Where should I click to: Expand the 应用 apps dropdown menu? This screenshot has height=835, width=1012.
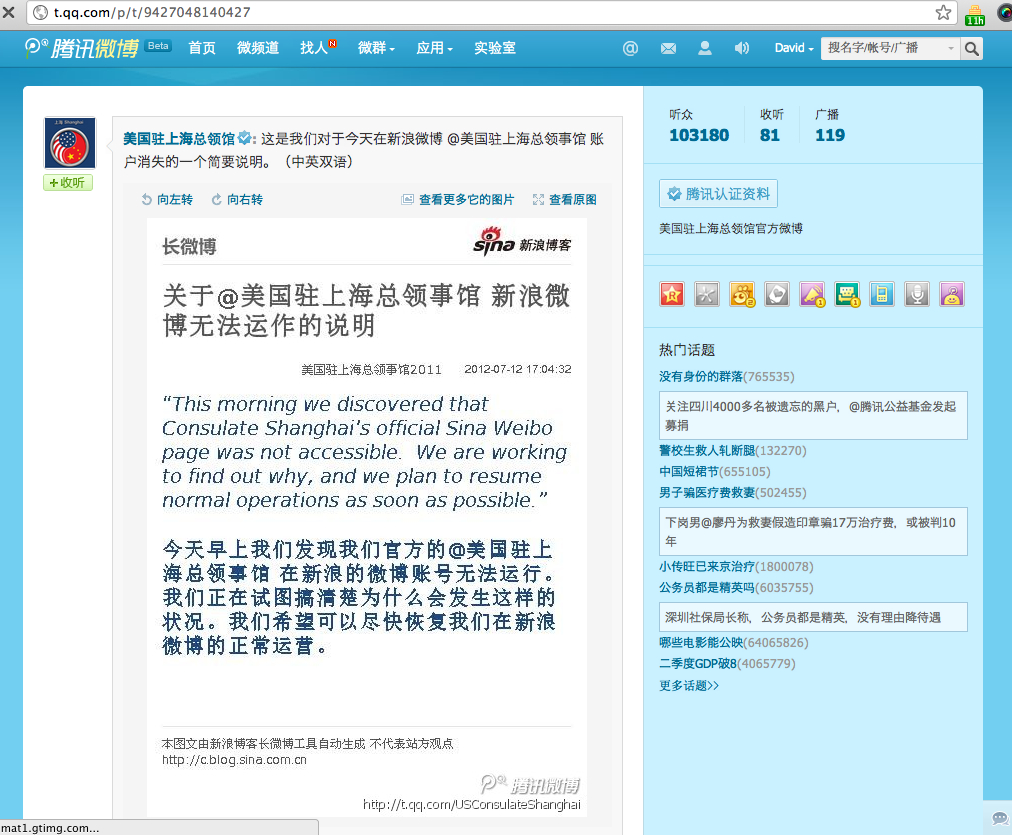tap(434, 48)
